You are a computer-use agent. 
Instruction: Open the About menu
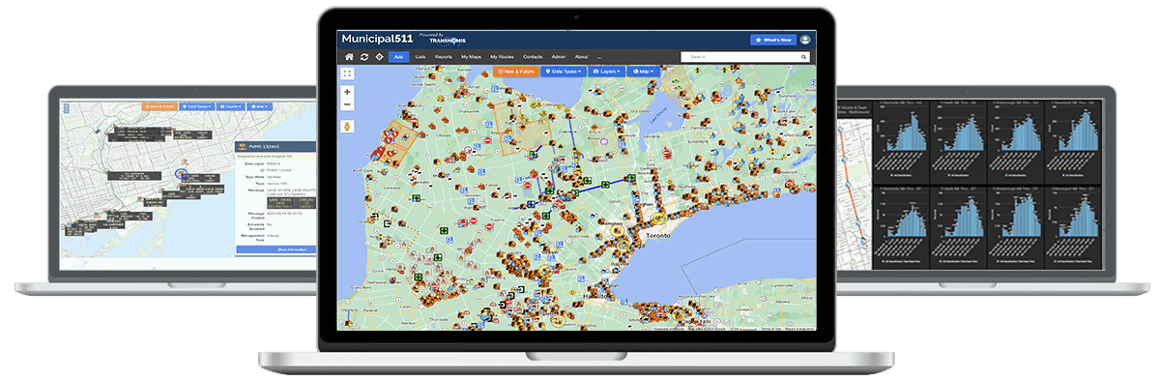coord(581,57)
